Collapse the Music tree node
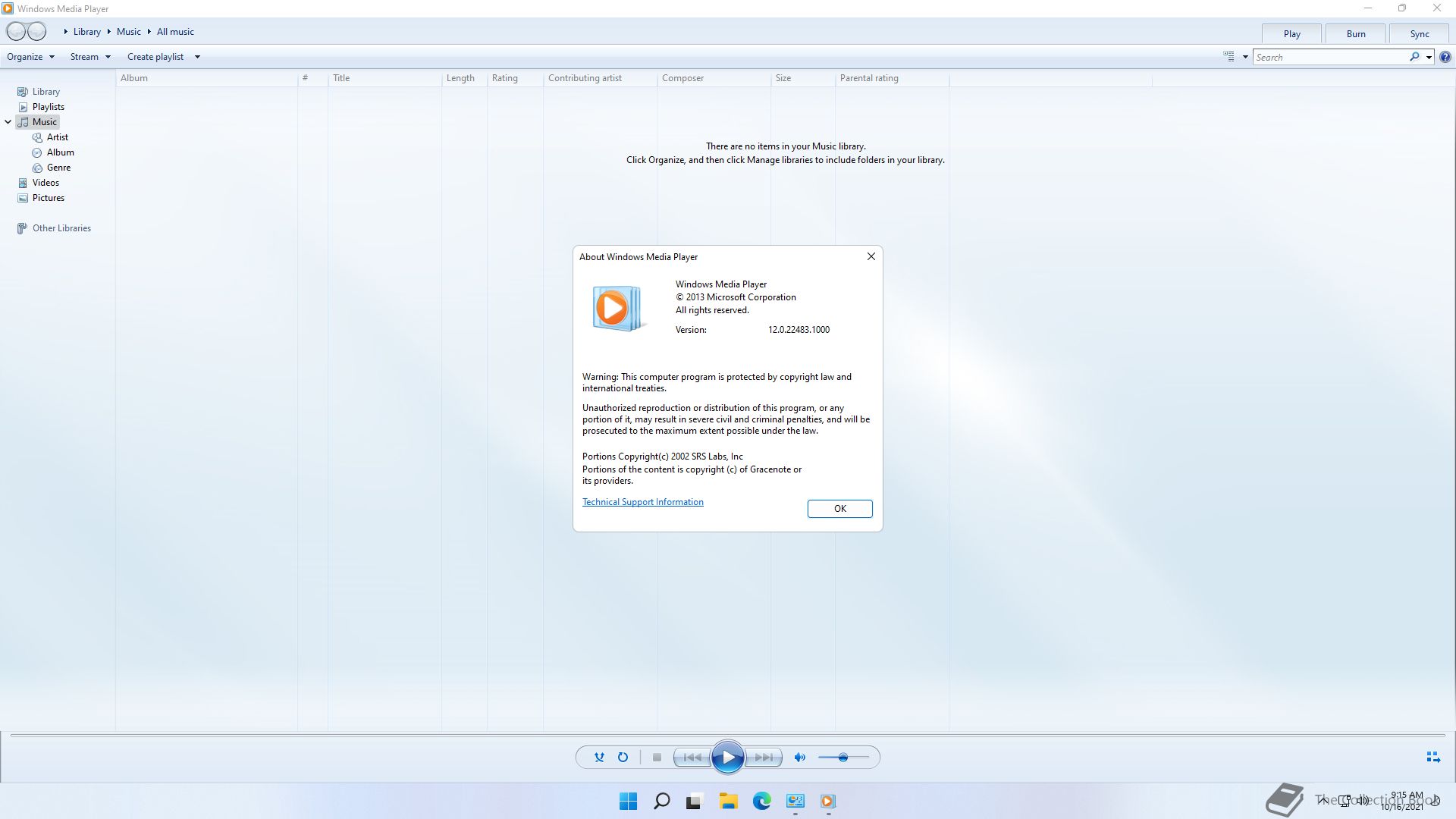 click(8, 122)
